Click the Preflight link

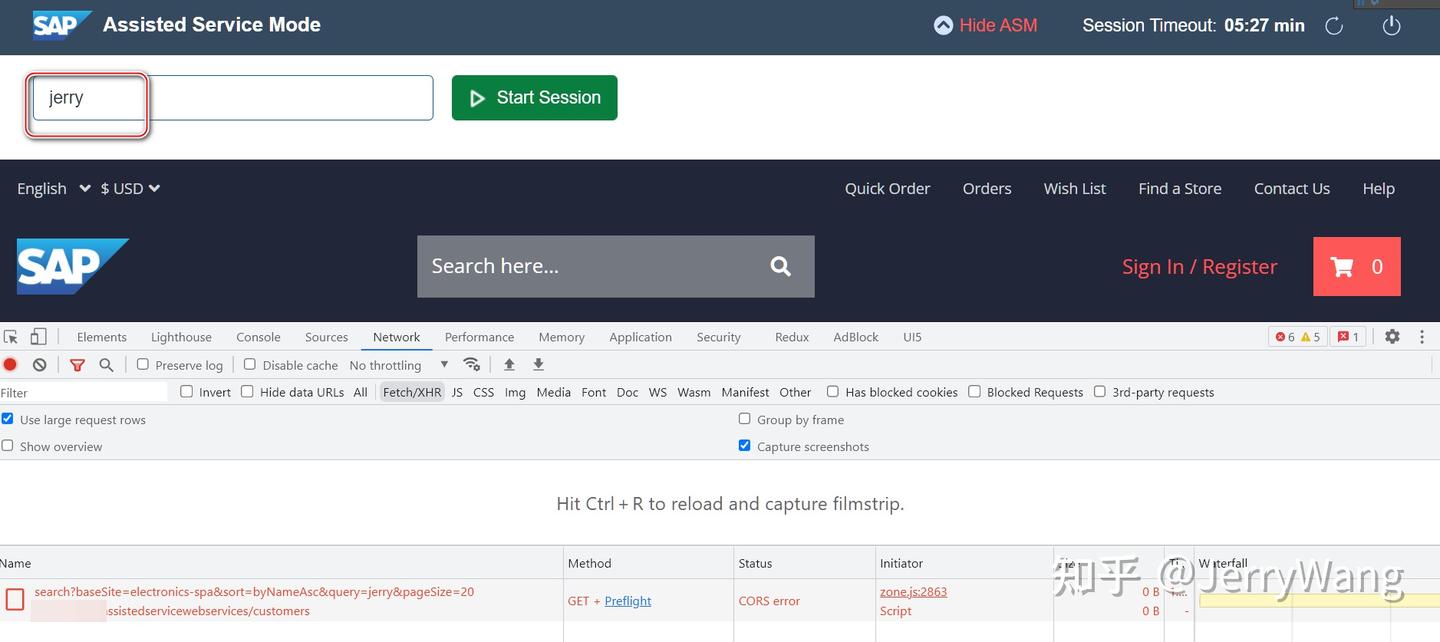[x=628, y=601]
